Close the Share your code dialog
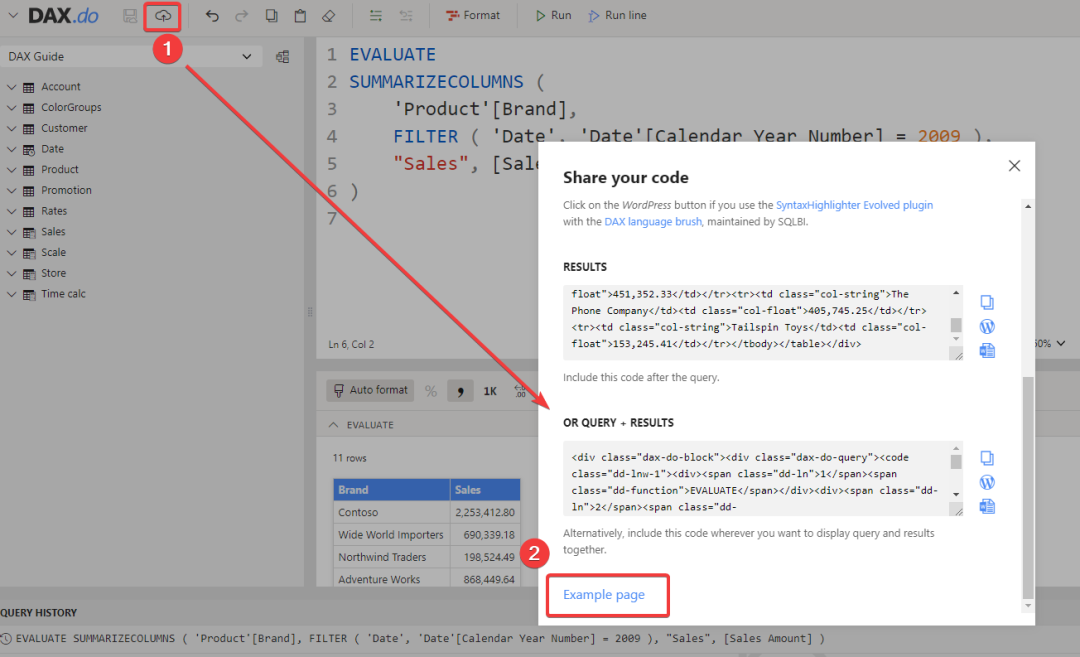Viewport: 1080px width, 657px height. [x=1014, y=166]
